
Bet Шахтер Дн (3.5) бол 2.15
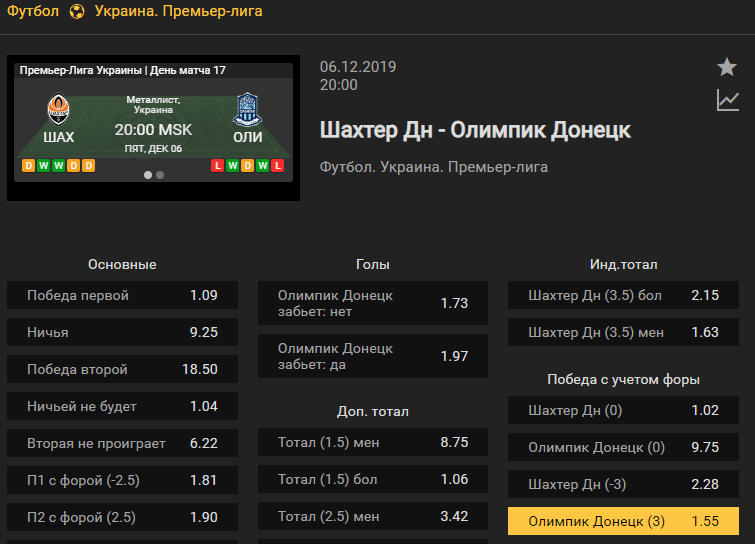623,295
